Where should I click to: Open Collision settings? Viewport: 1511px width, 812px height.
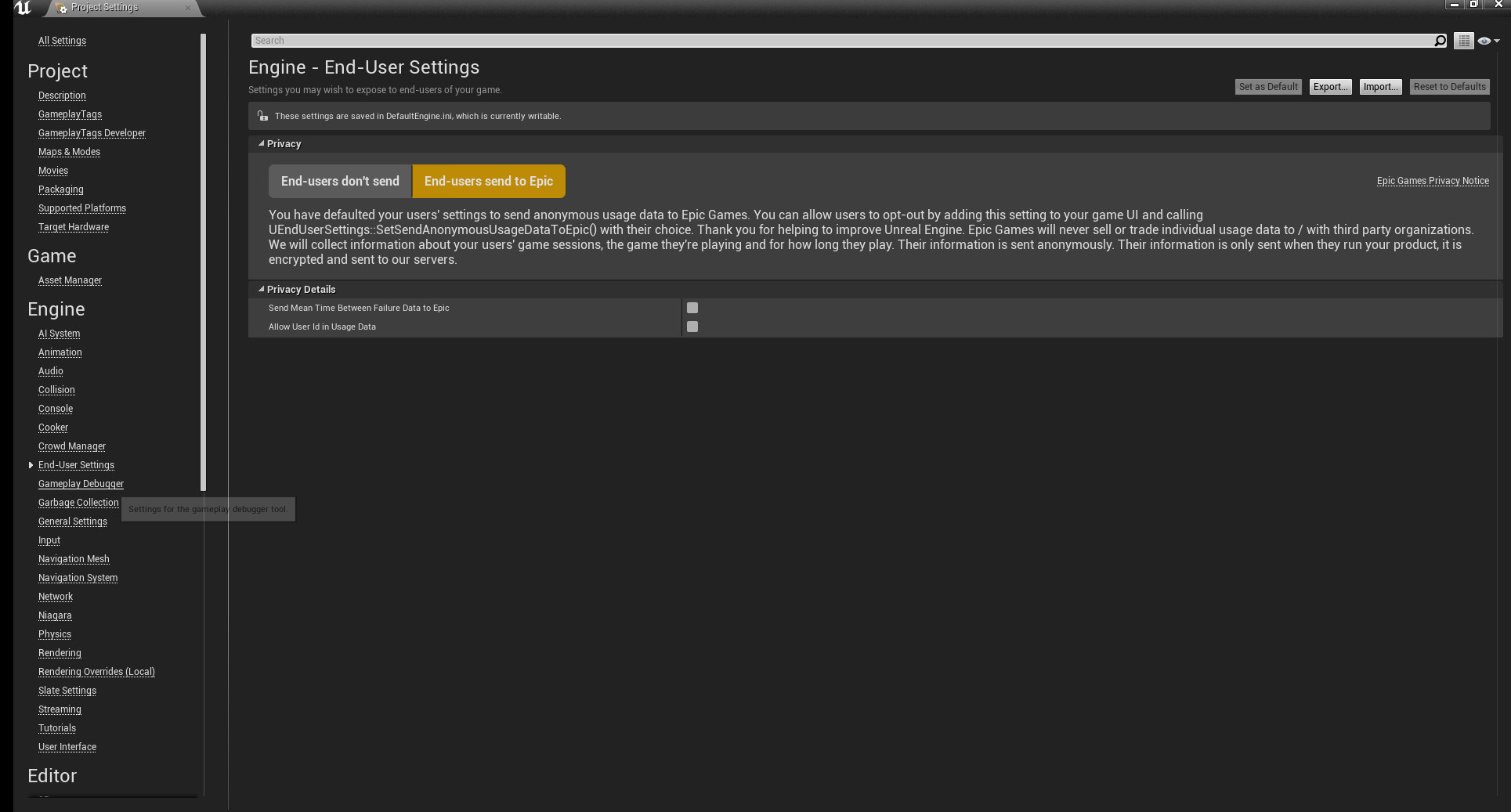pyautogui.click(x=56, y=390)
